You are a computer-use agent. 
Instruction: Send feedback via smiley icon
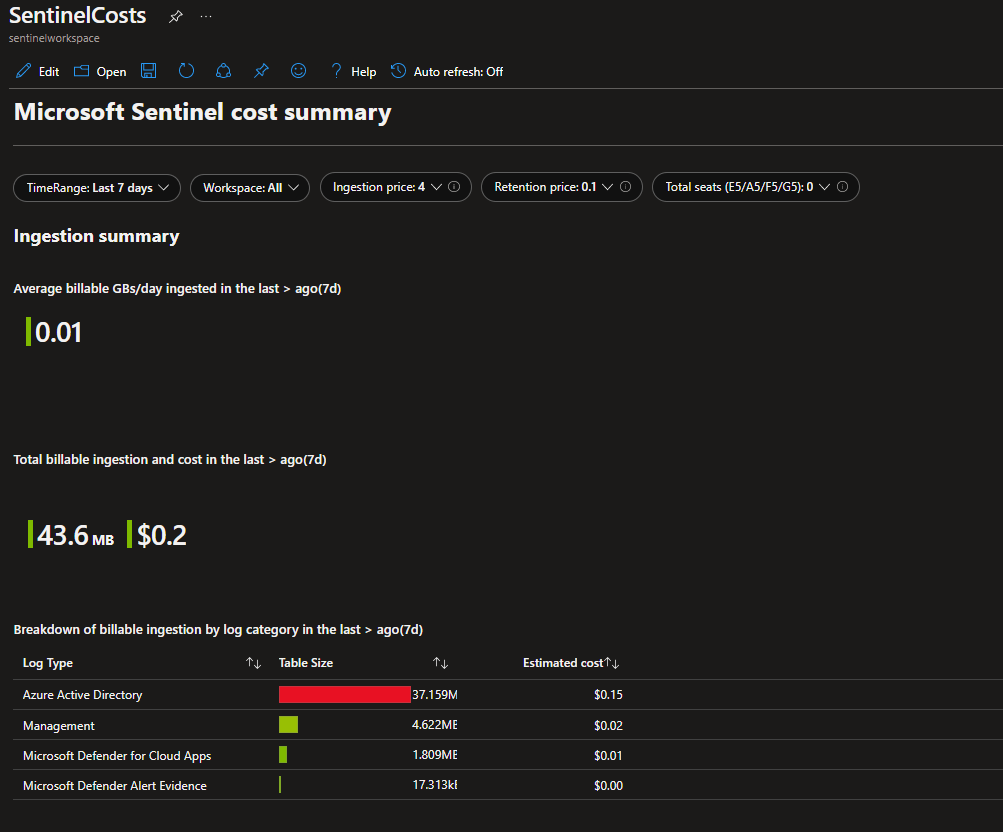point(299,71)
